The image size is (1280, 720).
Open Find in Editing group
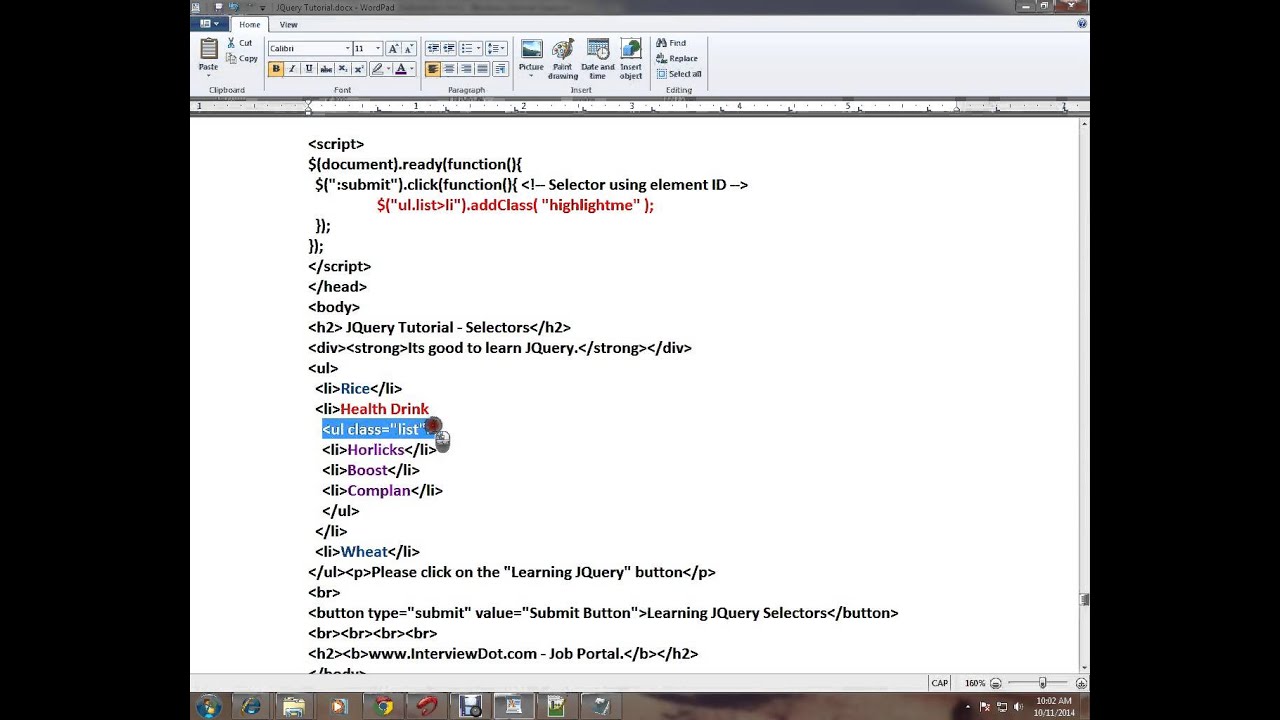(x=671, y=43)
